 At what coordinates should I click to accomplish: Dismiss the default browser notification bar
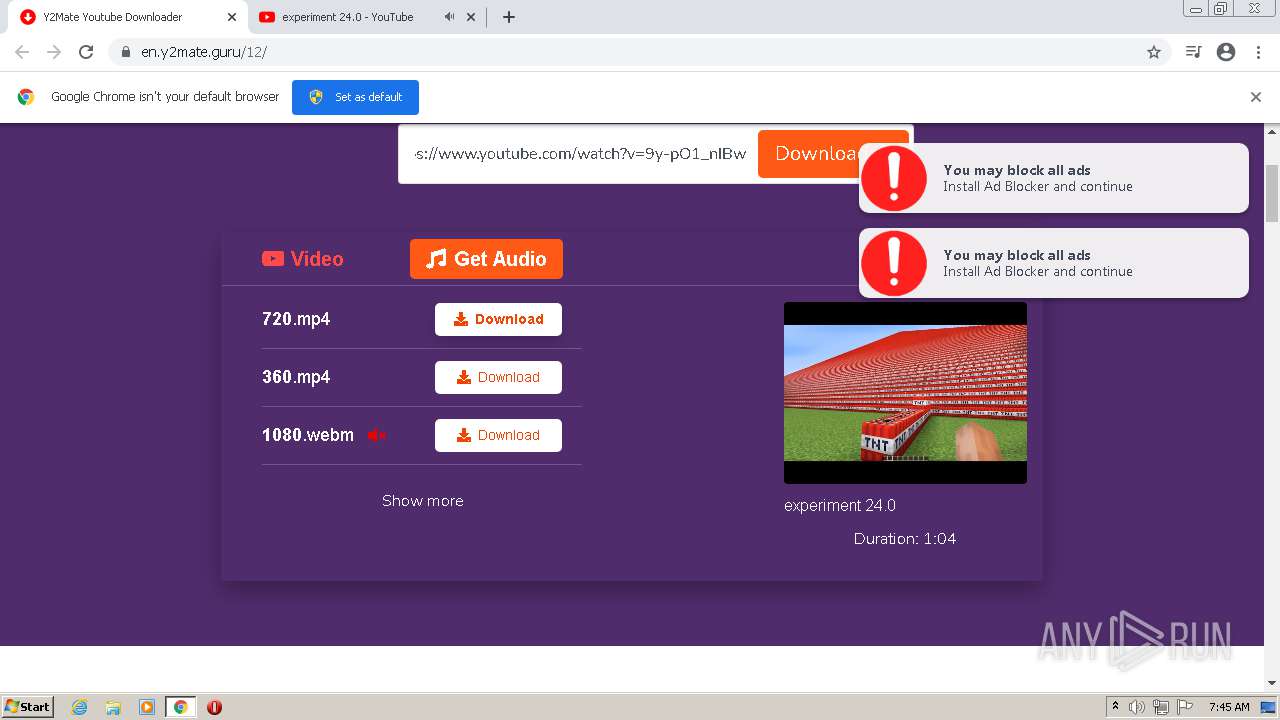[x=1256, y=97]
